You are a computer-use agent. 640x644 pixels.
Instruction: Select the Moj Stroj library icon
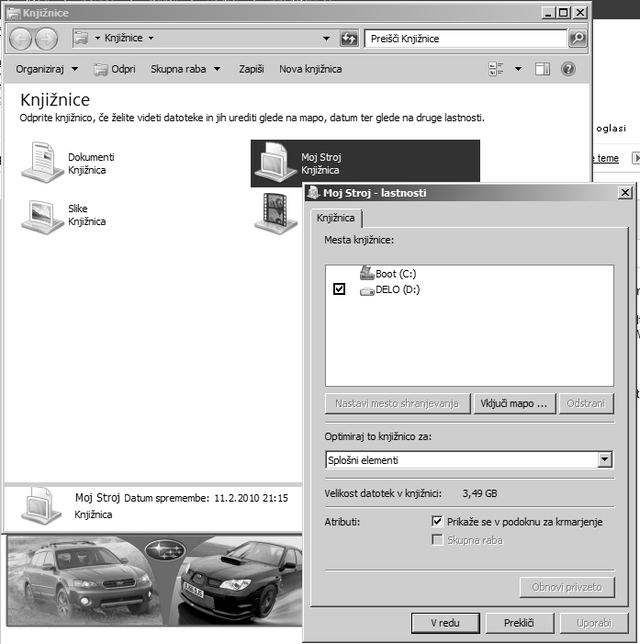[275, 163]
